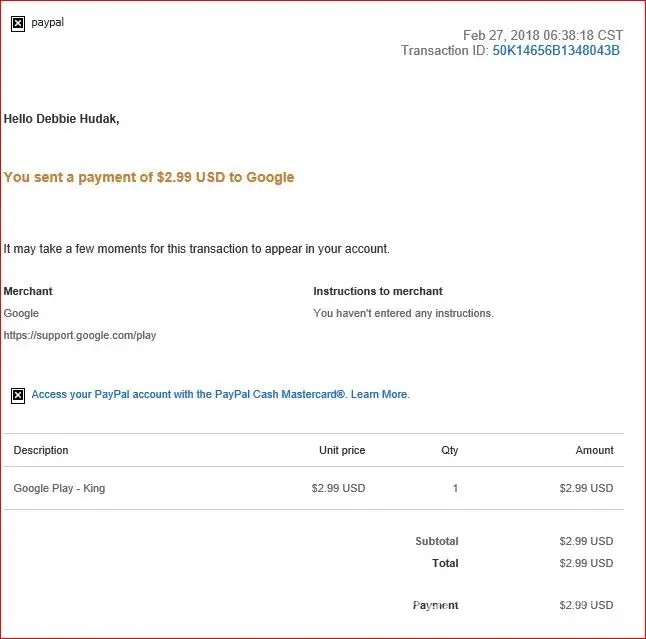Click the Google Play - King line item
The height and width of the screenshot is (639, 646).
59,488
